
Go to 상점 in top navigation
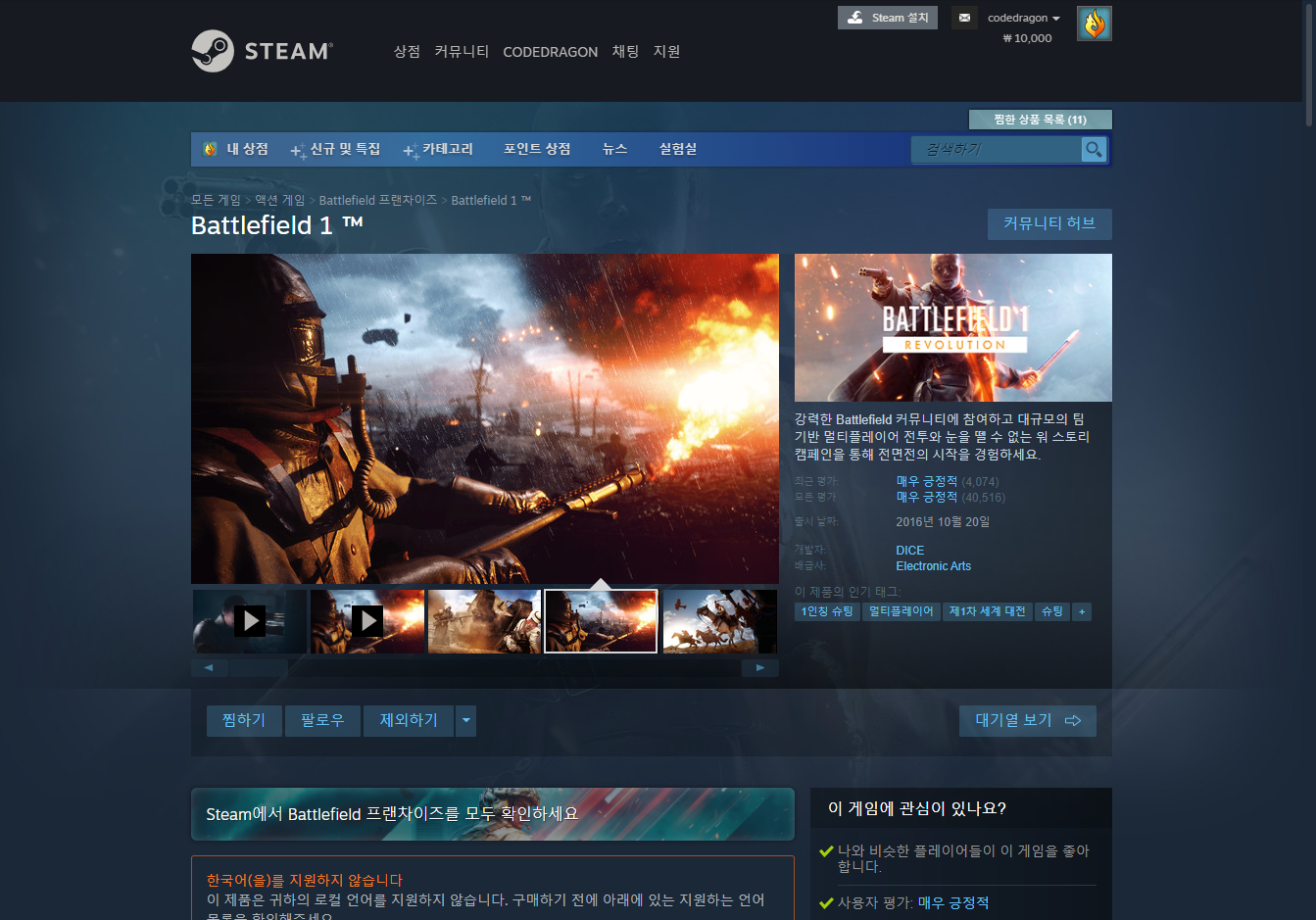pyautogui.click(x=407, y=52)
